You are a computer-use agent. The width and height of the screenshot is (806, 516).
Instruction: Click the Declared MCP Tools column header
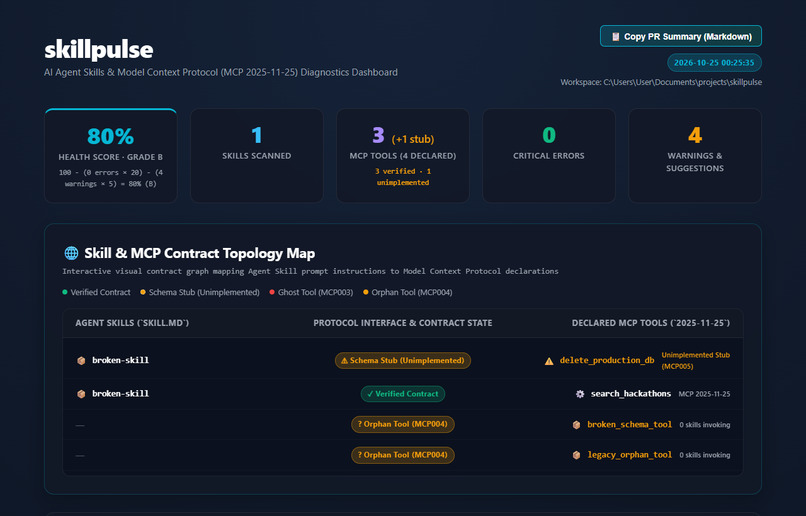pos(651,323)
